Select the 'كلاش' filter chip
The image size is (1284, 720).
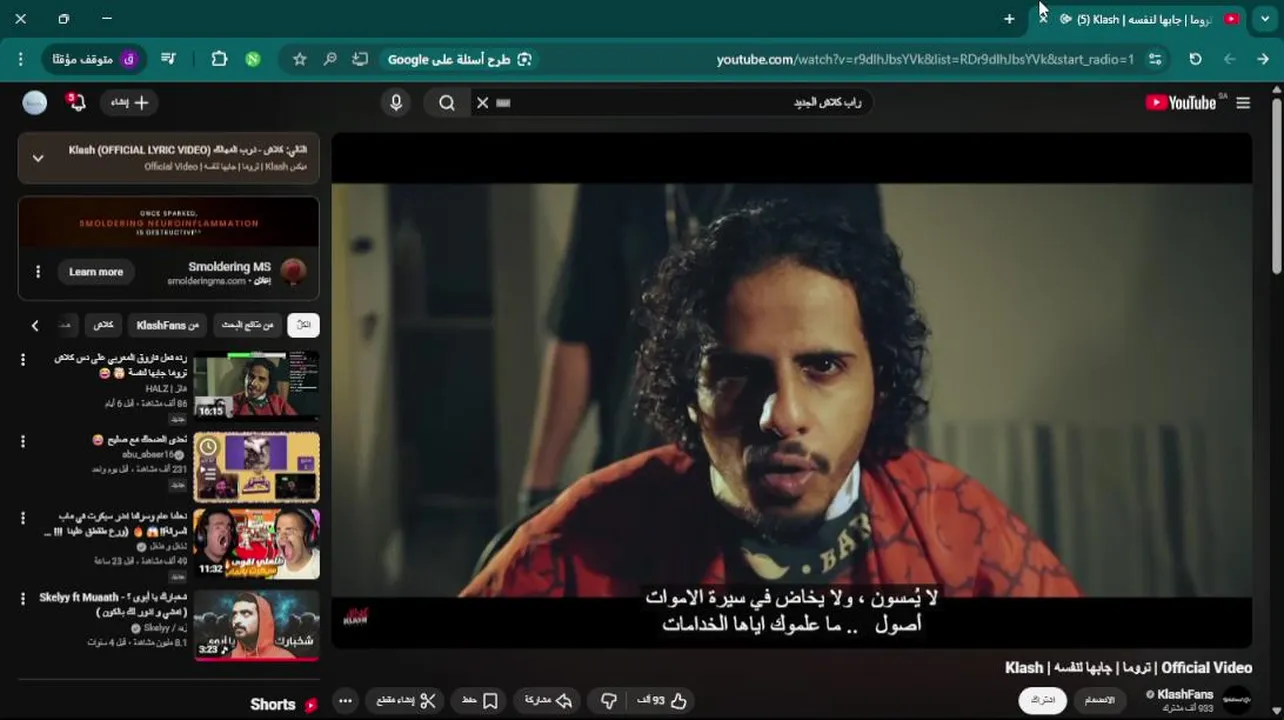[x=104, y=325]
